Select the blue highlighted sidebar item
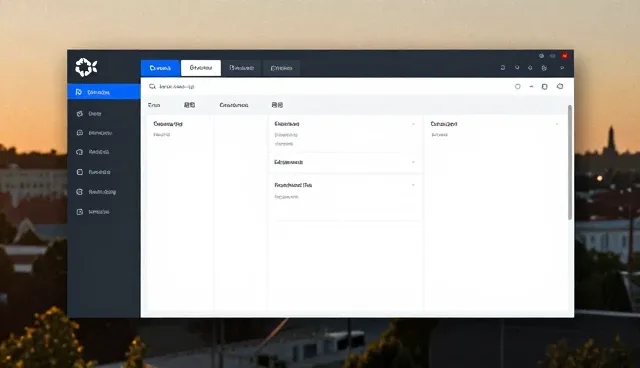 (x=104, y=92)
